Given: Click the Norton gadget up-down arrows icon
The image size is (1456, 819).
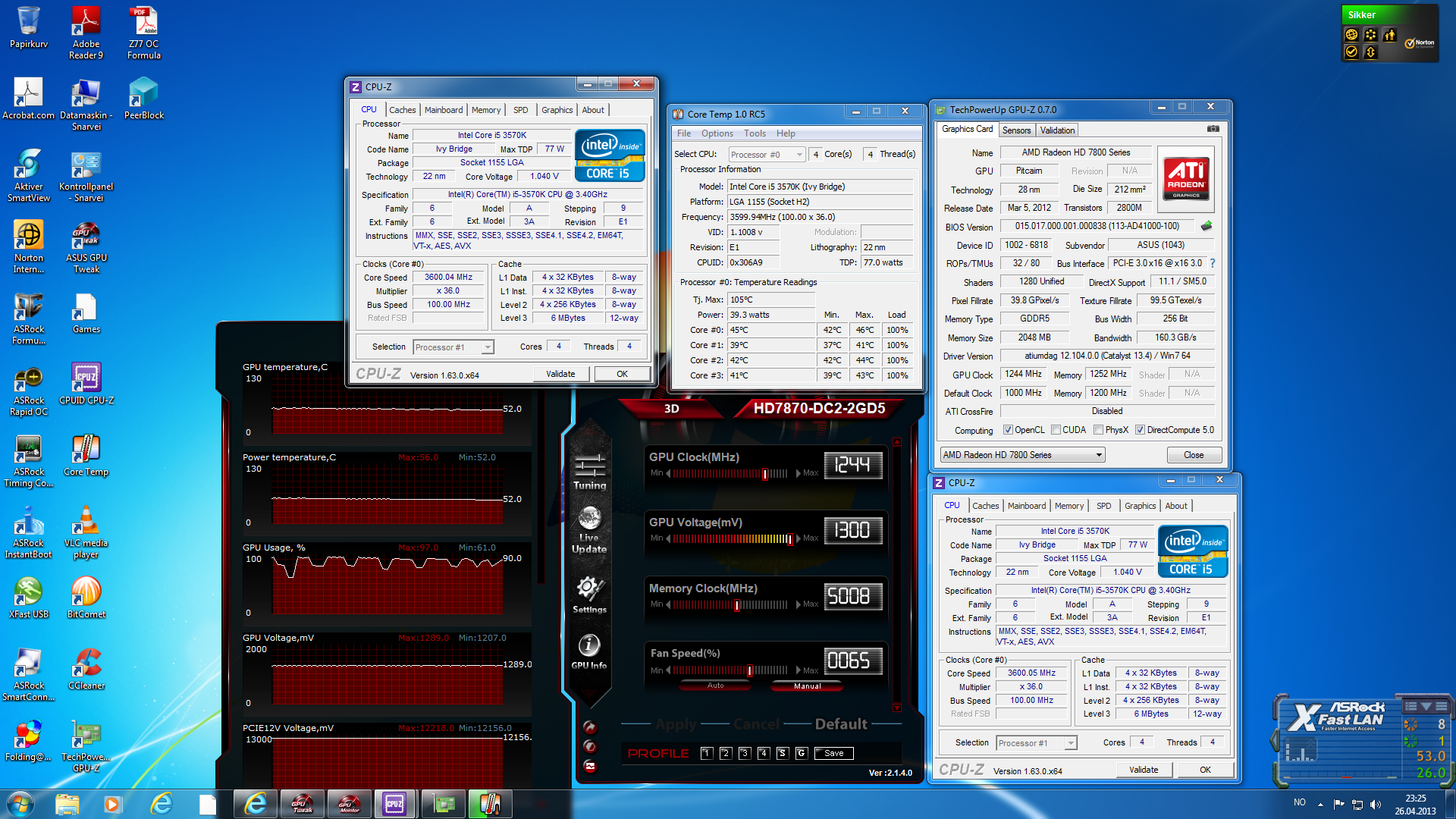Looking at the screenshot, I should click(1370, 52).
